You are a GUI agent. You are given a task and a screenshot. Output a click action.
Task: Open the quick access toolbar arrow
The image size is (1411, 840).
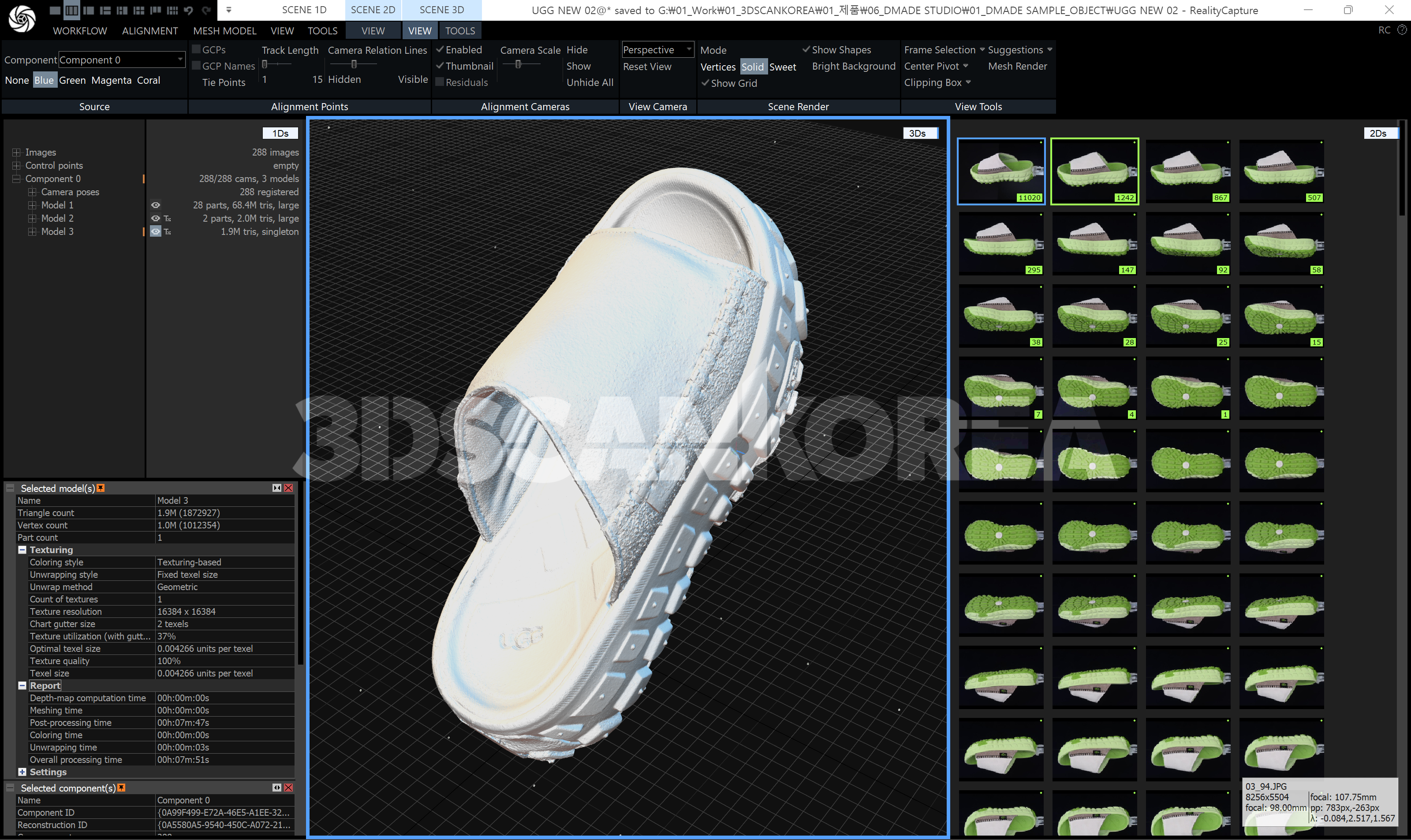click(229, 10)
